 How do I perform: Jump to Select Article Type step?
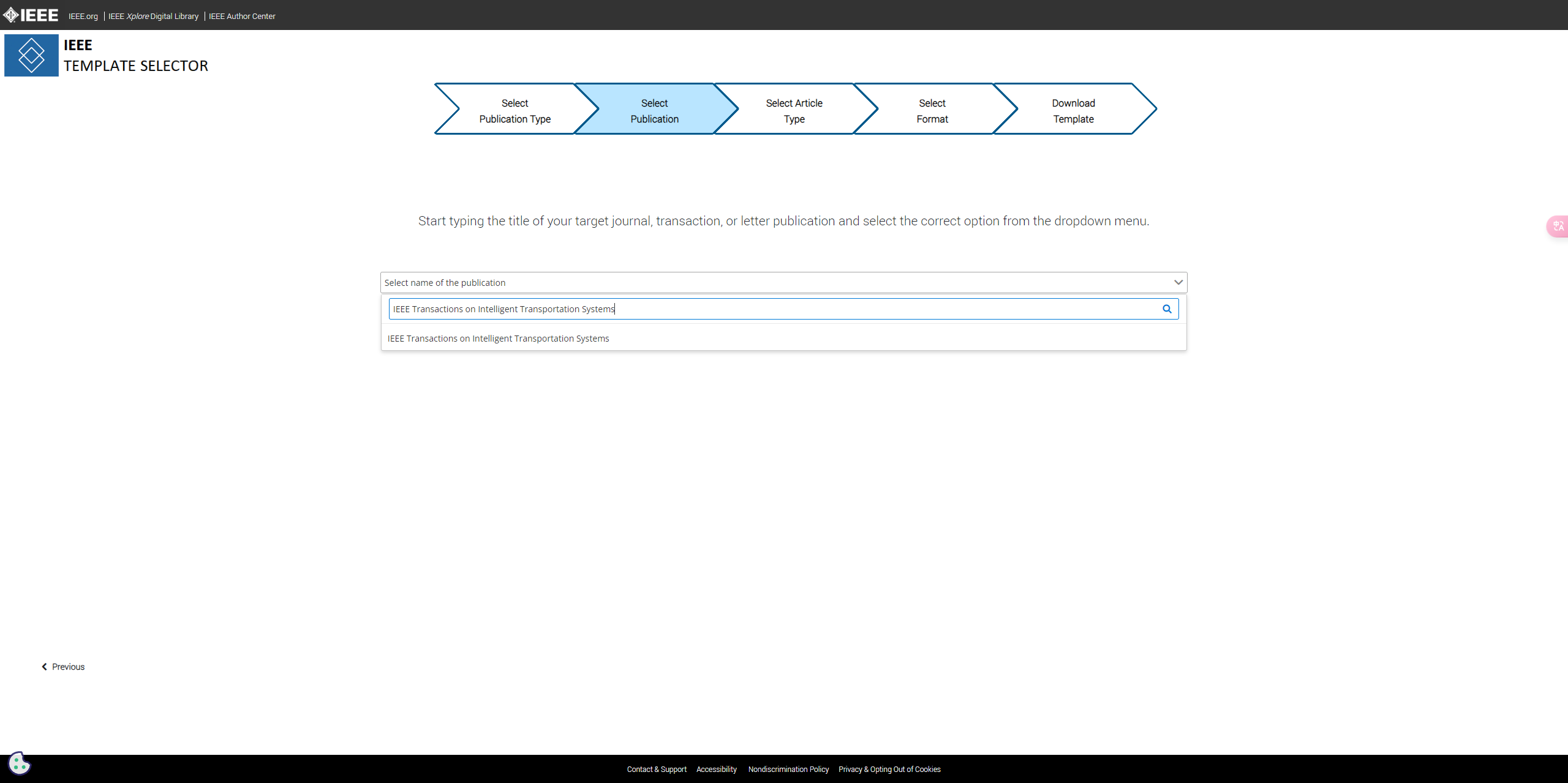pyautogui.click(x=794, y=111)
